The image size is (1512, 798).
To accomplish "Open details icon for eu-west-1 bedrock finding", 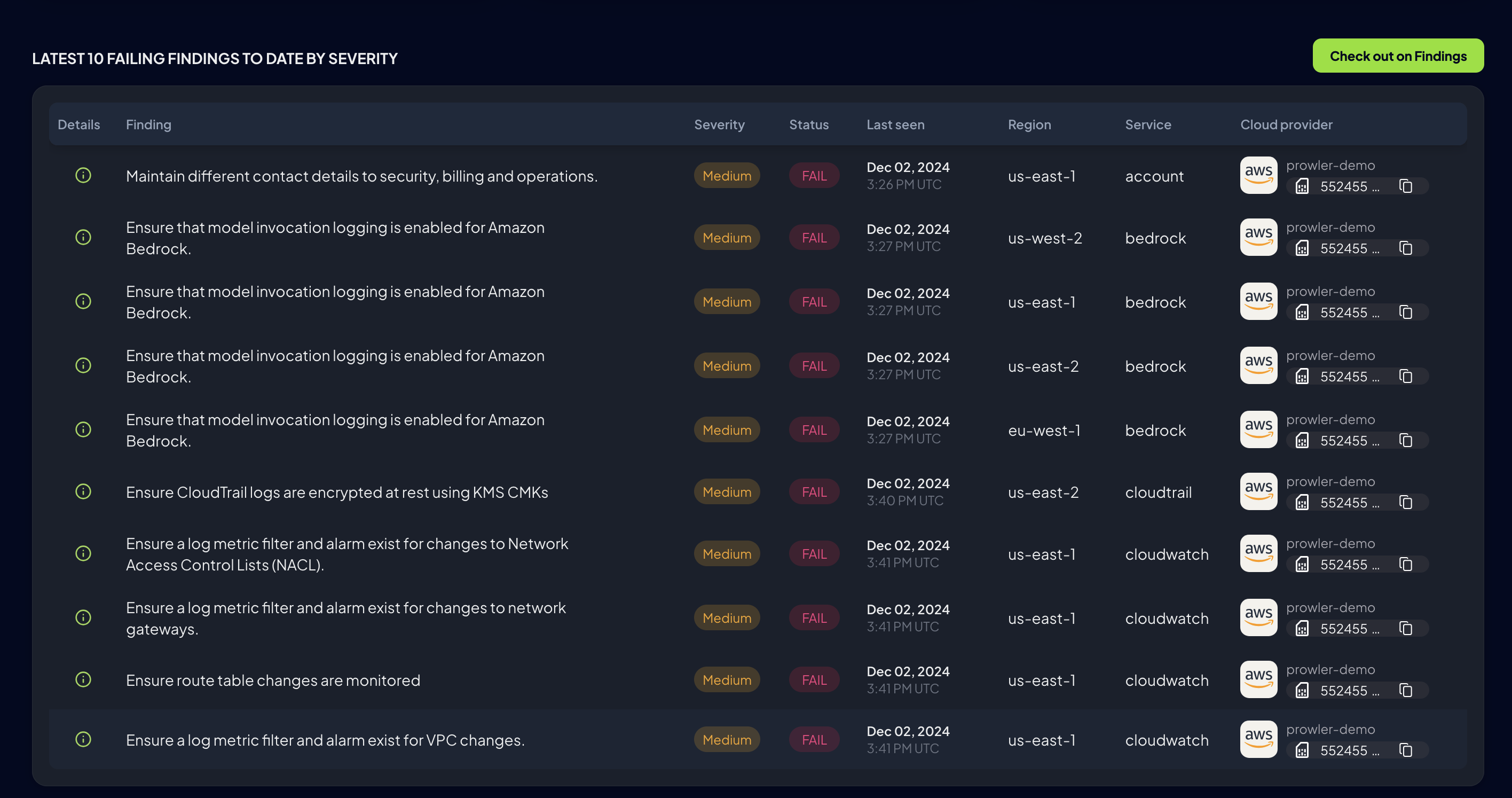I will 83,430.
